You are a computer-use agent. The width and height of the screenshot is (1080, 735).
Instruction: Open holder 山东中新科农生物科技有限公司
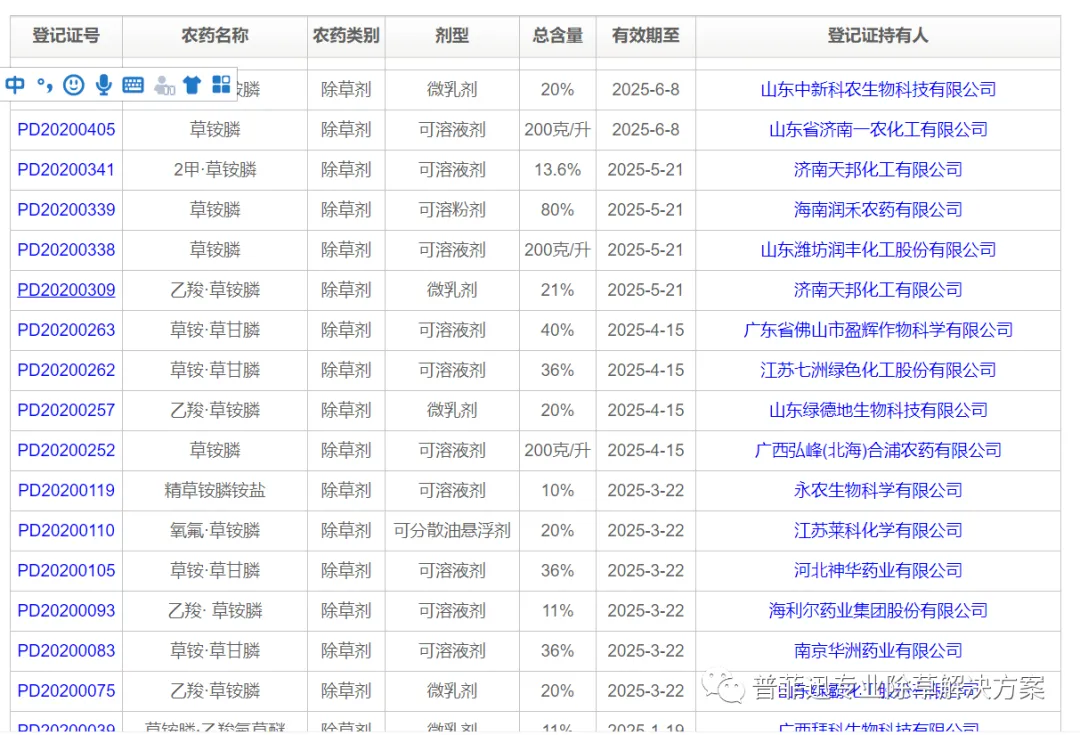(878, 90)
